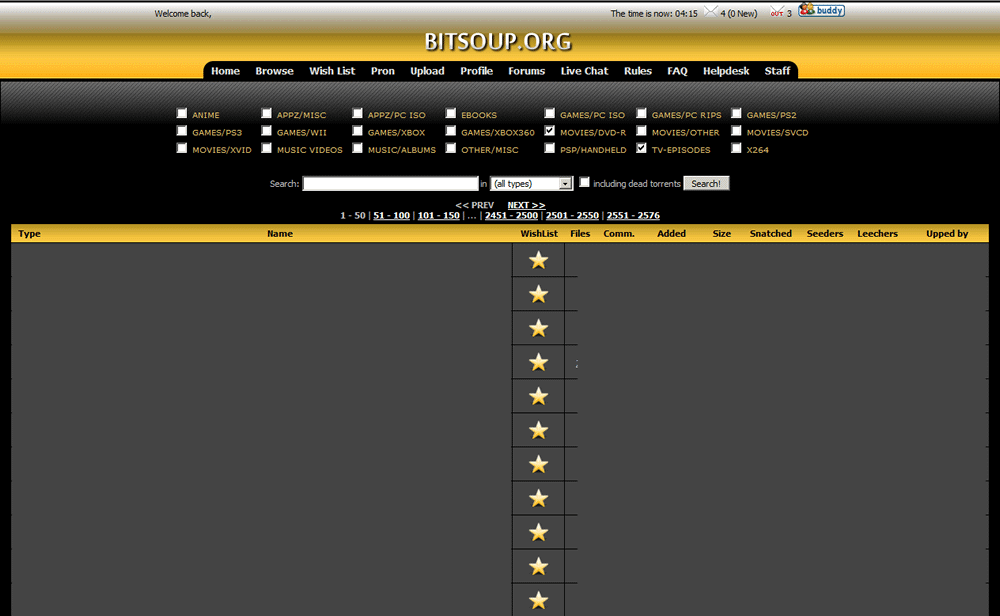The image size is (1000, 616).
Task: Open results page 51 - 100
Action: [x=392, y=216]
